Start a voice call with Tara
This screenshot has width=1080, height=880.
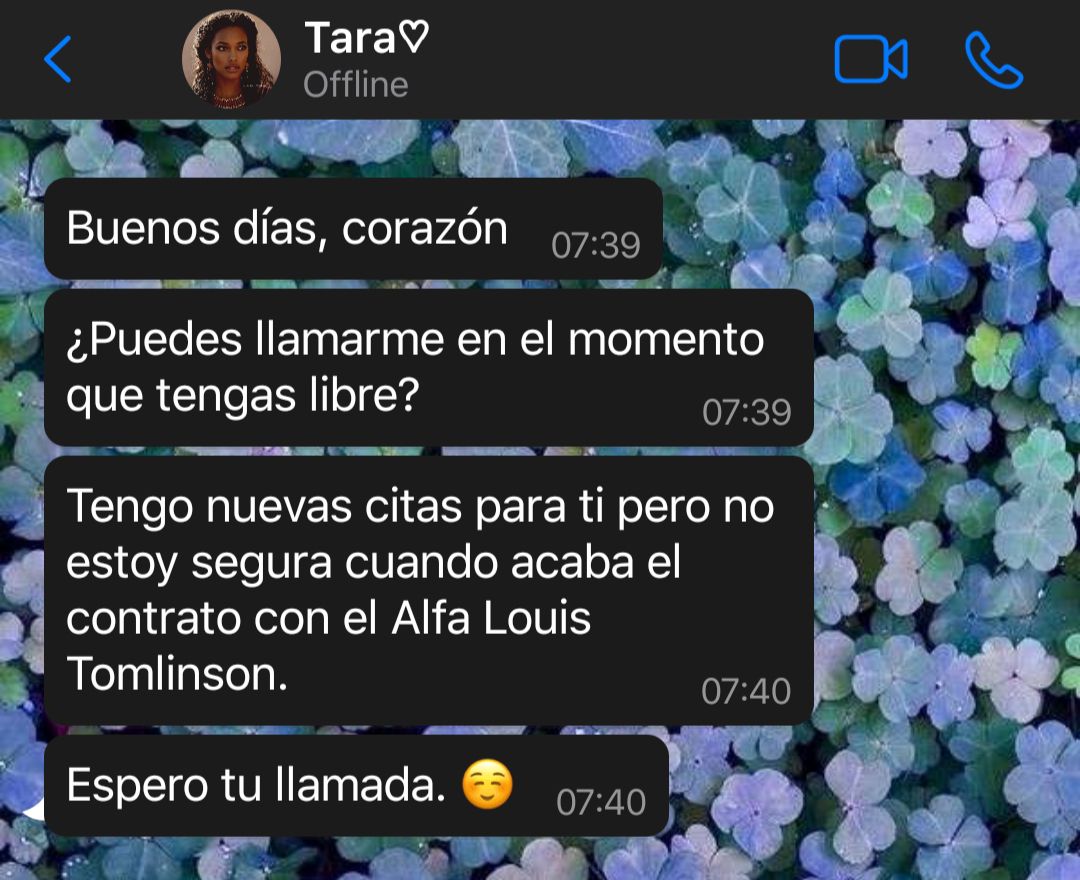[994, 60]
